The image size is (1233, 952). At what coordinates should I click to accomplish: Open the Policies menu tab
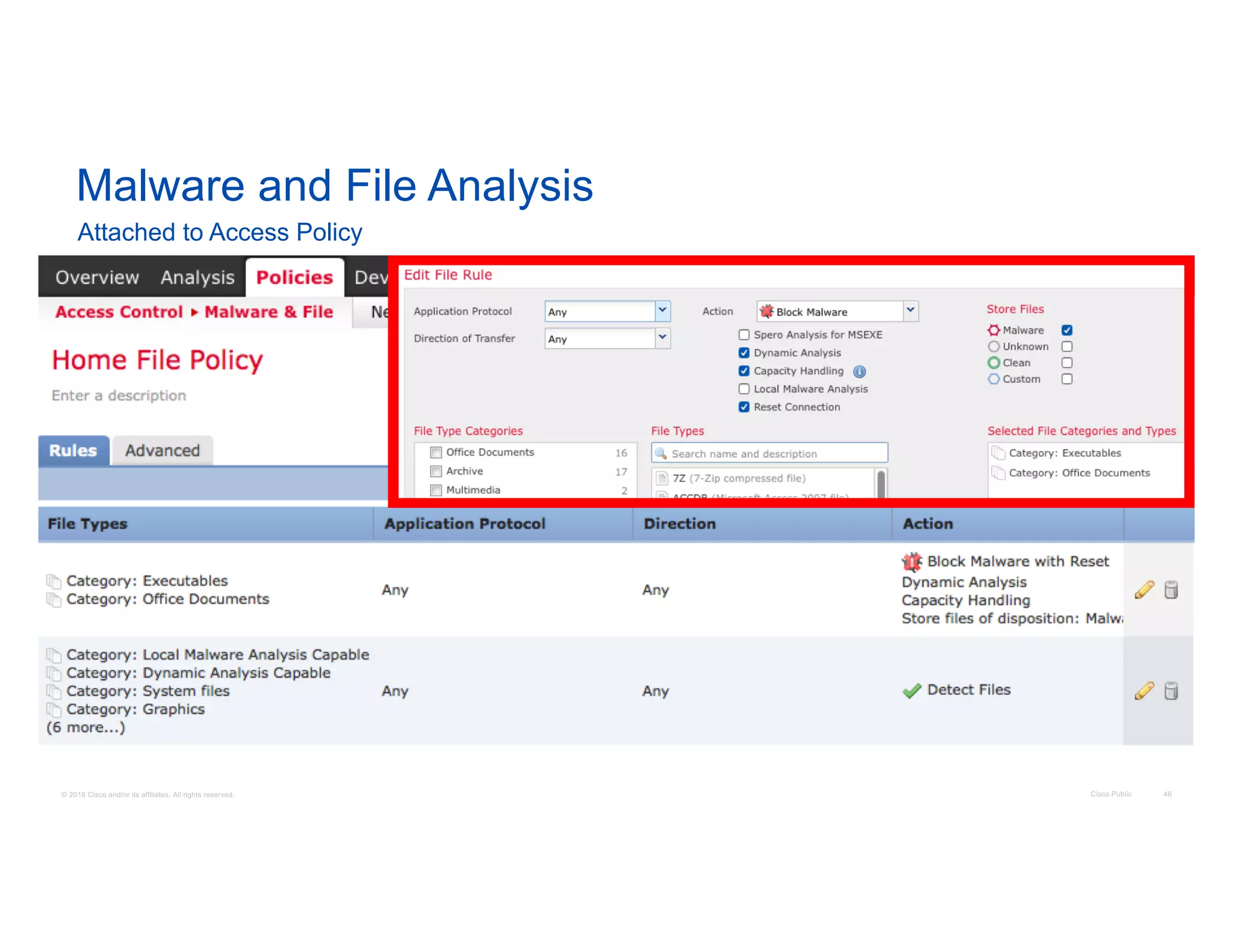pyautogui.click(x=294, y=277)
